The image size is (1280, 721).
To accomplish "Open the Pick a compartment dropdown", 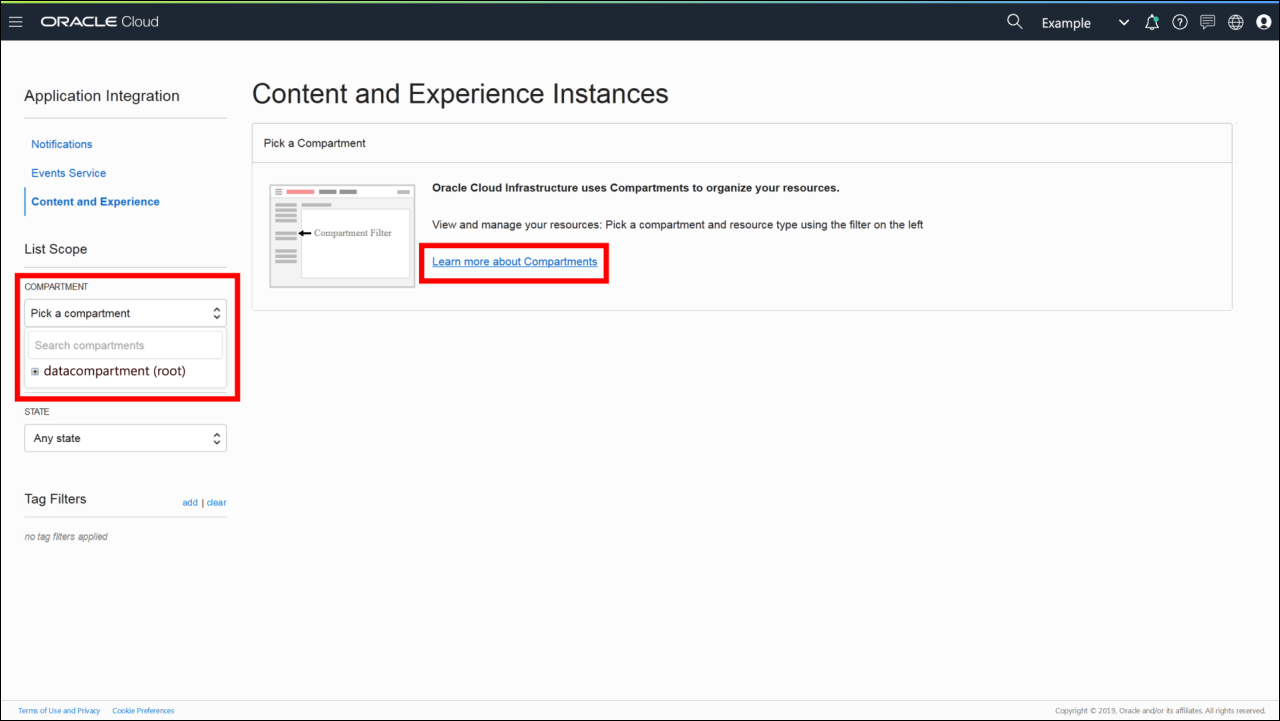I will pyautogui.click(x=125, y=313).
